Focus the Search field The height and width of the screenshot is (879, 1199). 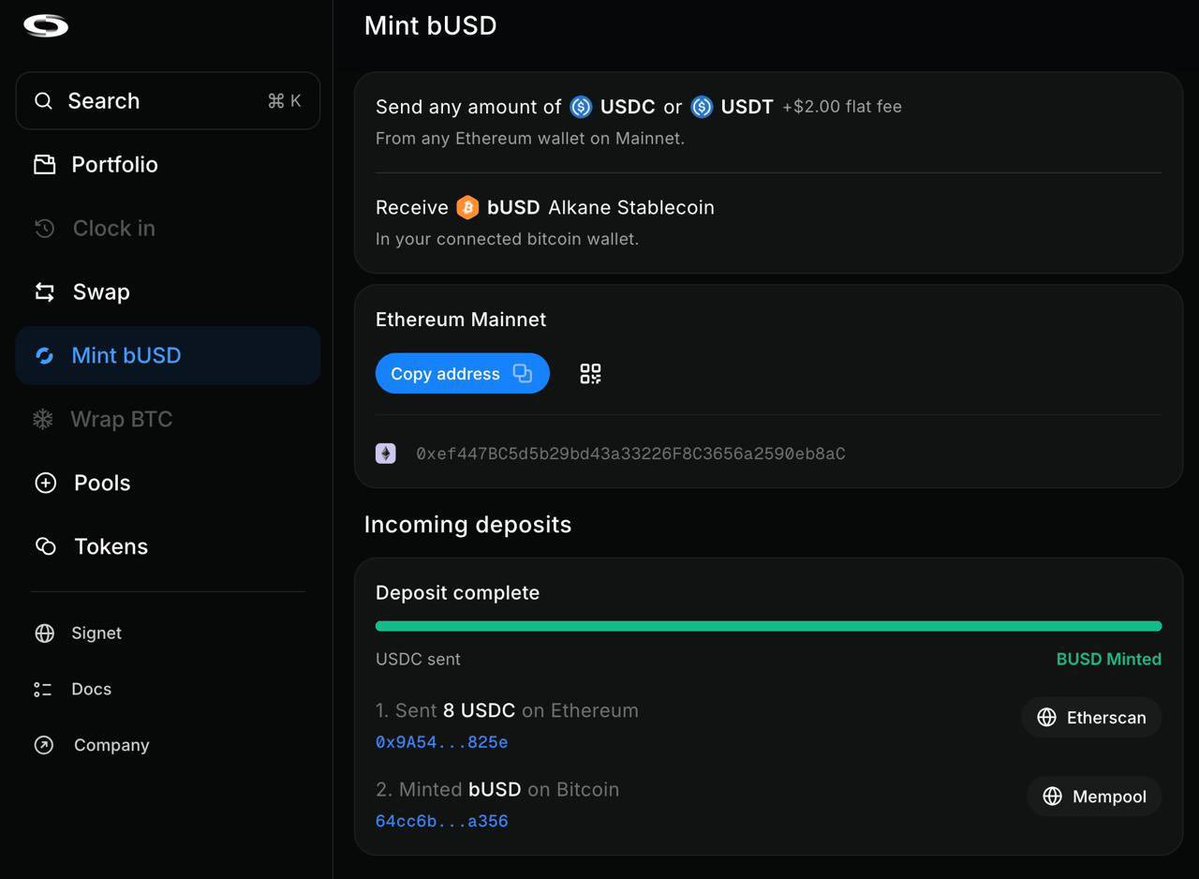167,101
